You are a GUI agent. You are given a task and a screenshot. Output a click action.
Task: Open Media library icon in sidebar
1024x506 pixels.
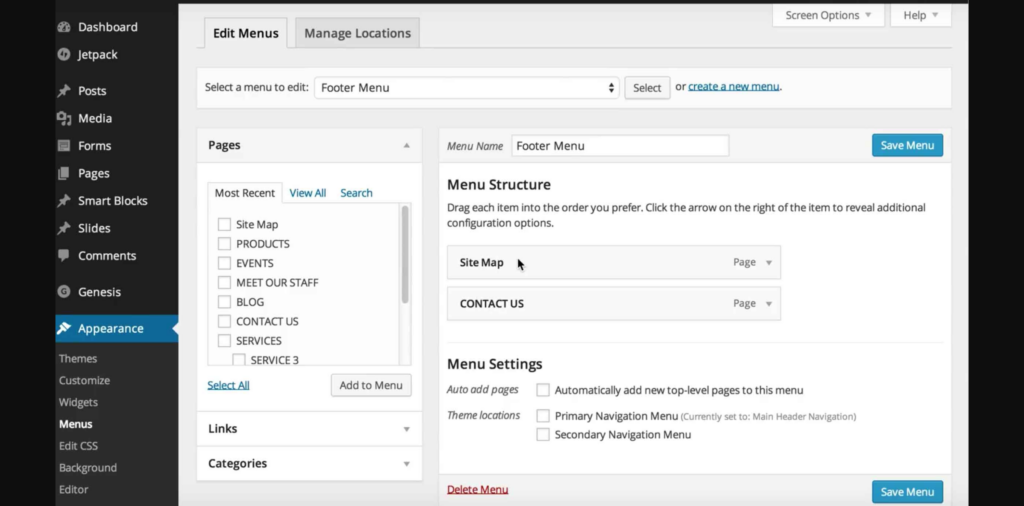(x=64, y=118)
